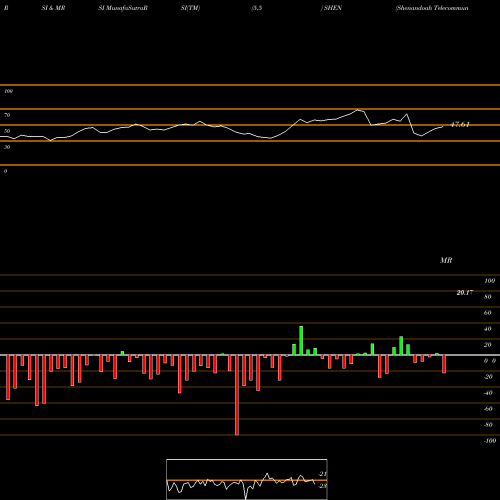Click the RSI line peak near the 70 level
The width and height of the screenshot is (500, 500).
click(358, 110)
